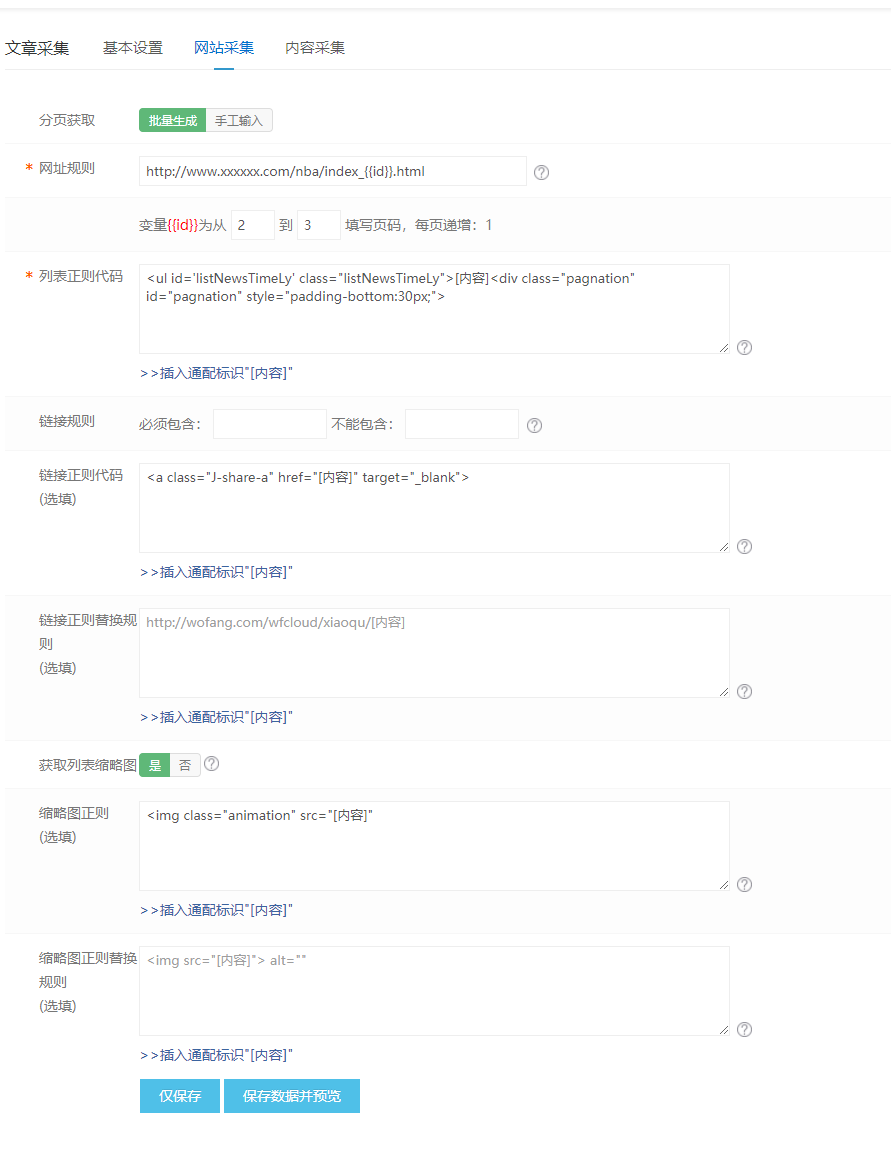Focus the 必须包含 input field
Viewport: 891px width, 1173px height.
270,424
